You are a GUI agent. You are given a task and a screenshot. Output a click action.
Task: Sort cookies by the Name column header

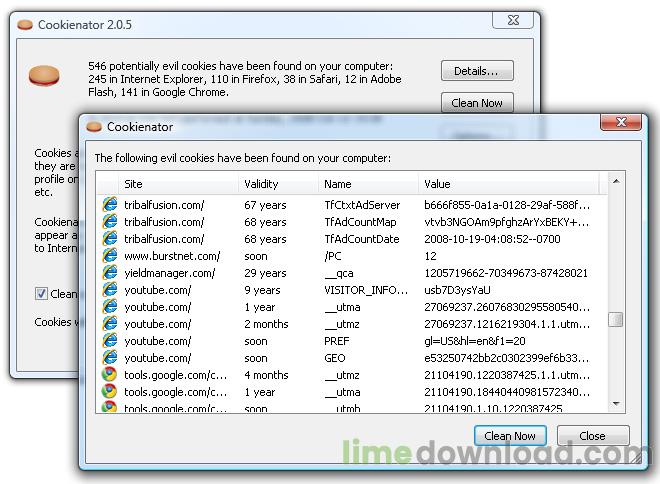point(369,184)
